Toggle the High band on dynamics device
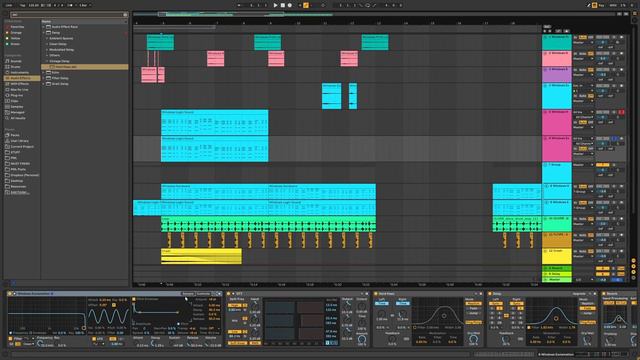This screenshot has height=360, width=640. pyautogui.click(x=235, y=305)
